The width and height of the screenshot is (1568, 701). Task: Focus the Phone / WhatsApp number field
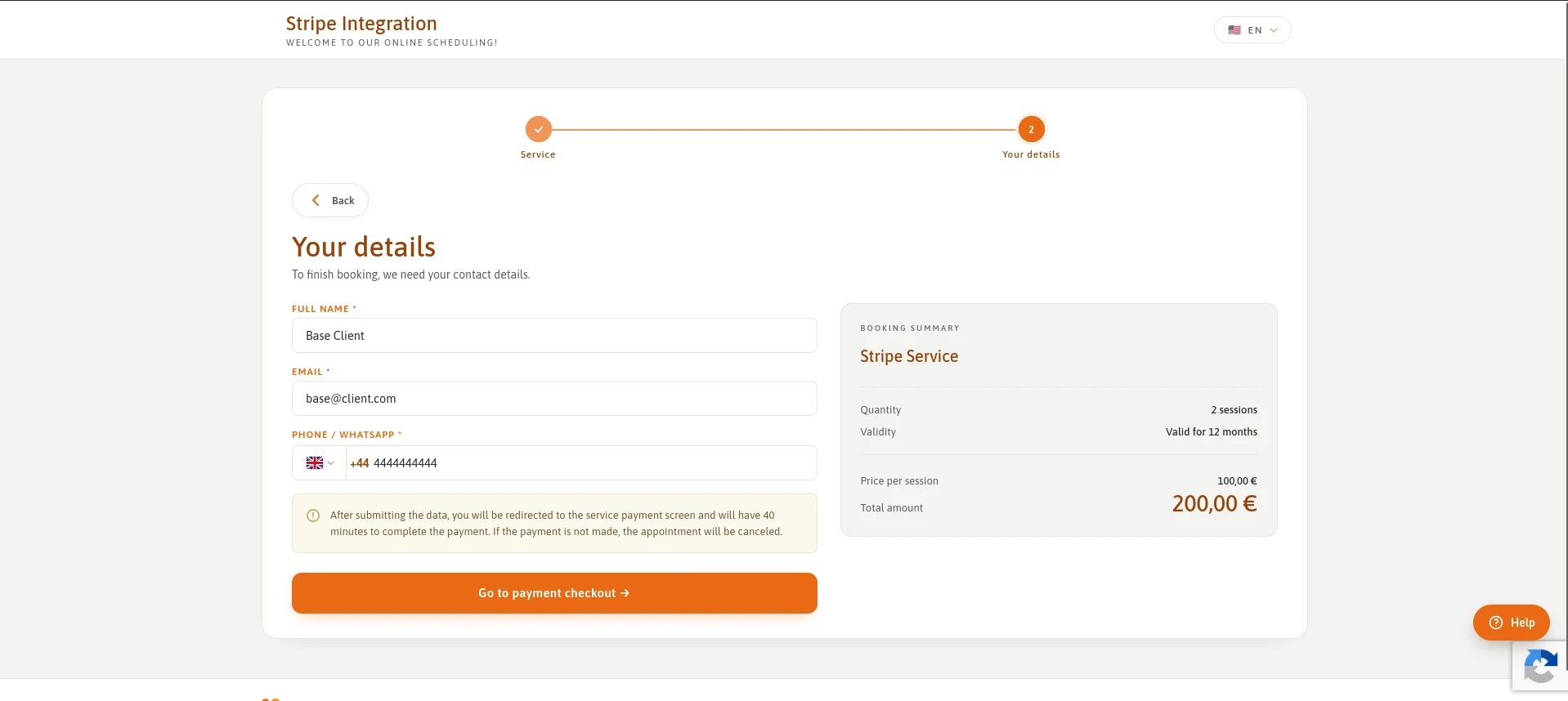[581, 463]
